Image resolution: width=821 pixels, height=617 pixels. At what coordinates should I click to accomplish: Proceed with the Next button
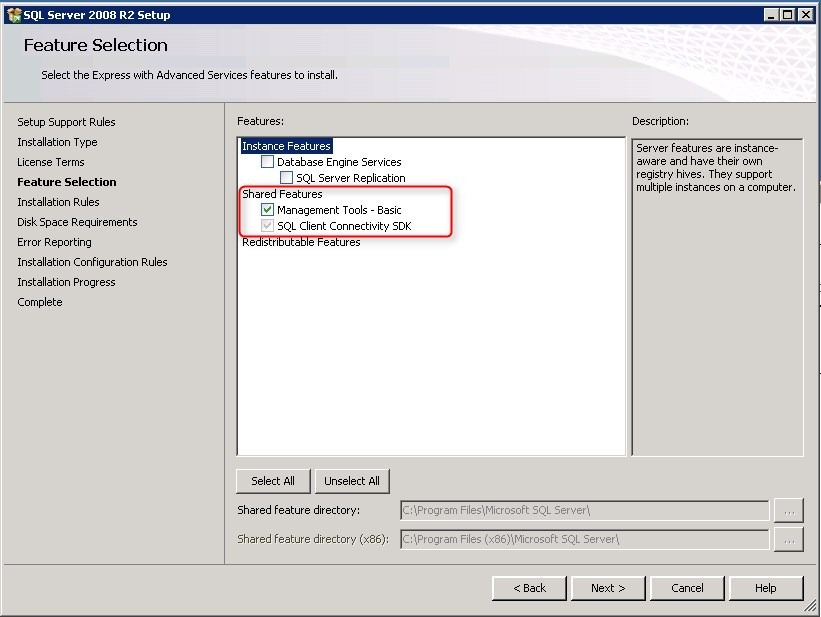point(608,588)
